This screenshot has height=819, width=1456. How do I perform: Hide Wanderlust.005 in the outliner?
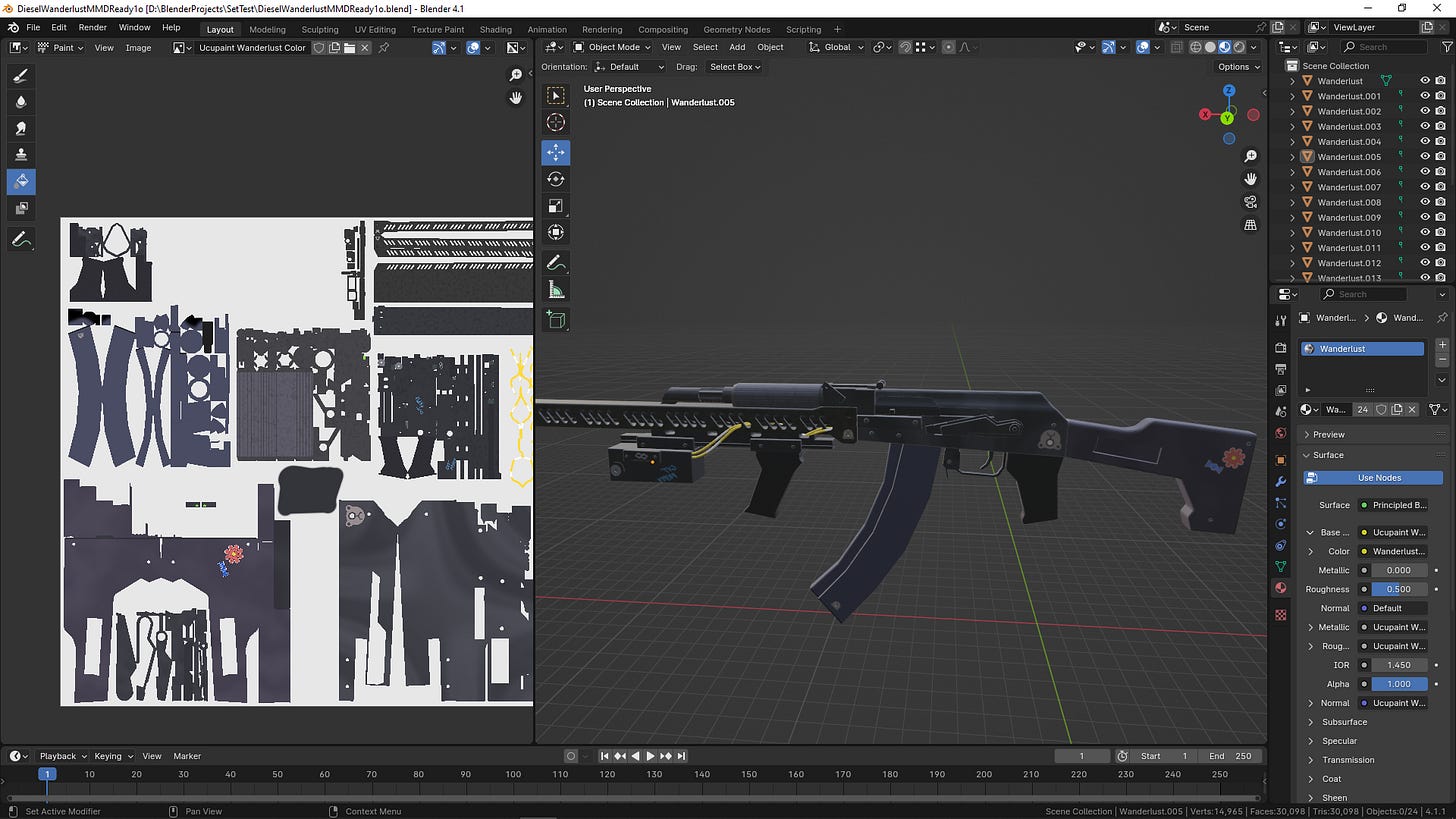click(x=1425, y=157)
